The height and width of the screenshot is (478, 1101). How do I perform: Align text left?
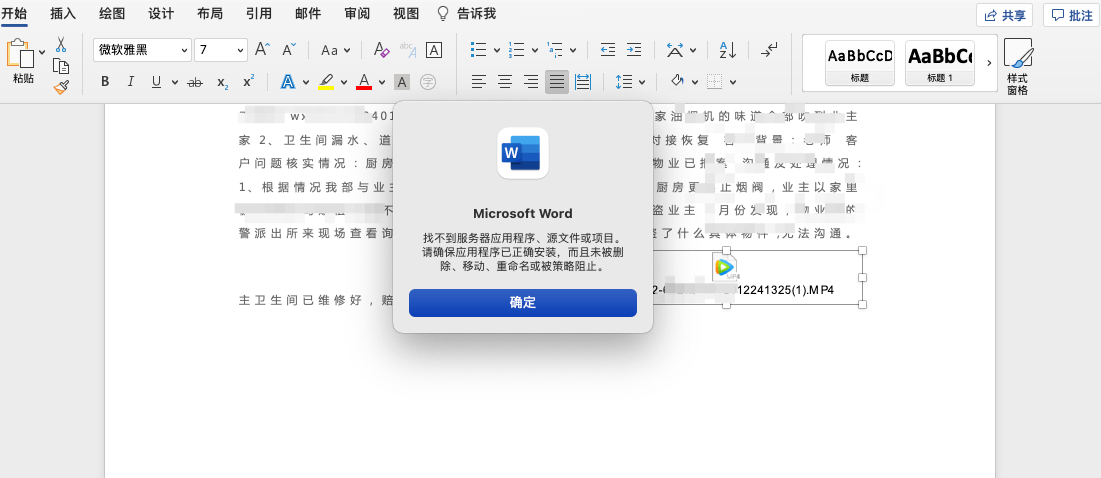479,82
